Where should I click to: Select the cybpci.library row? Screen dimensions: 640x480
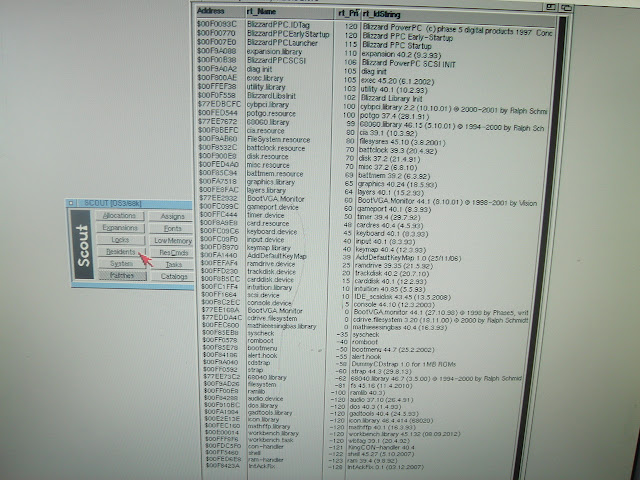click(375, 106)
